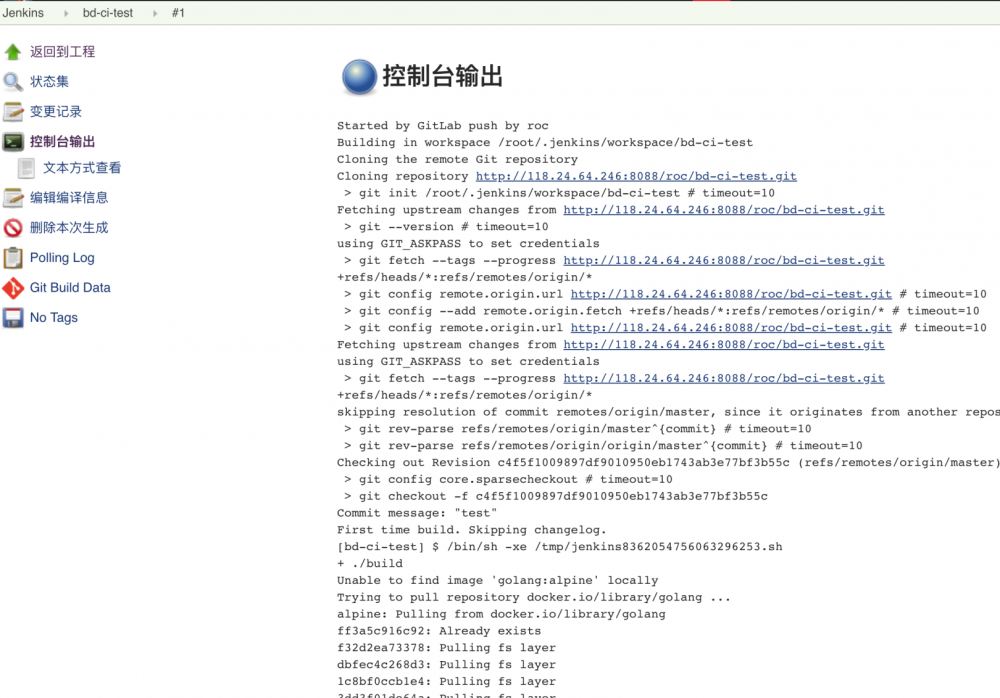Open 变更记录 via its clipboard icon
1000x698 pixels.
coord(13,110)
